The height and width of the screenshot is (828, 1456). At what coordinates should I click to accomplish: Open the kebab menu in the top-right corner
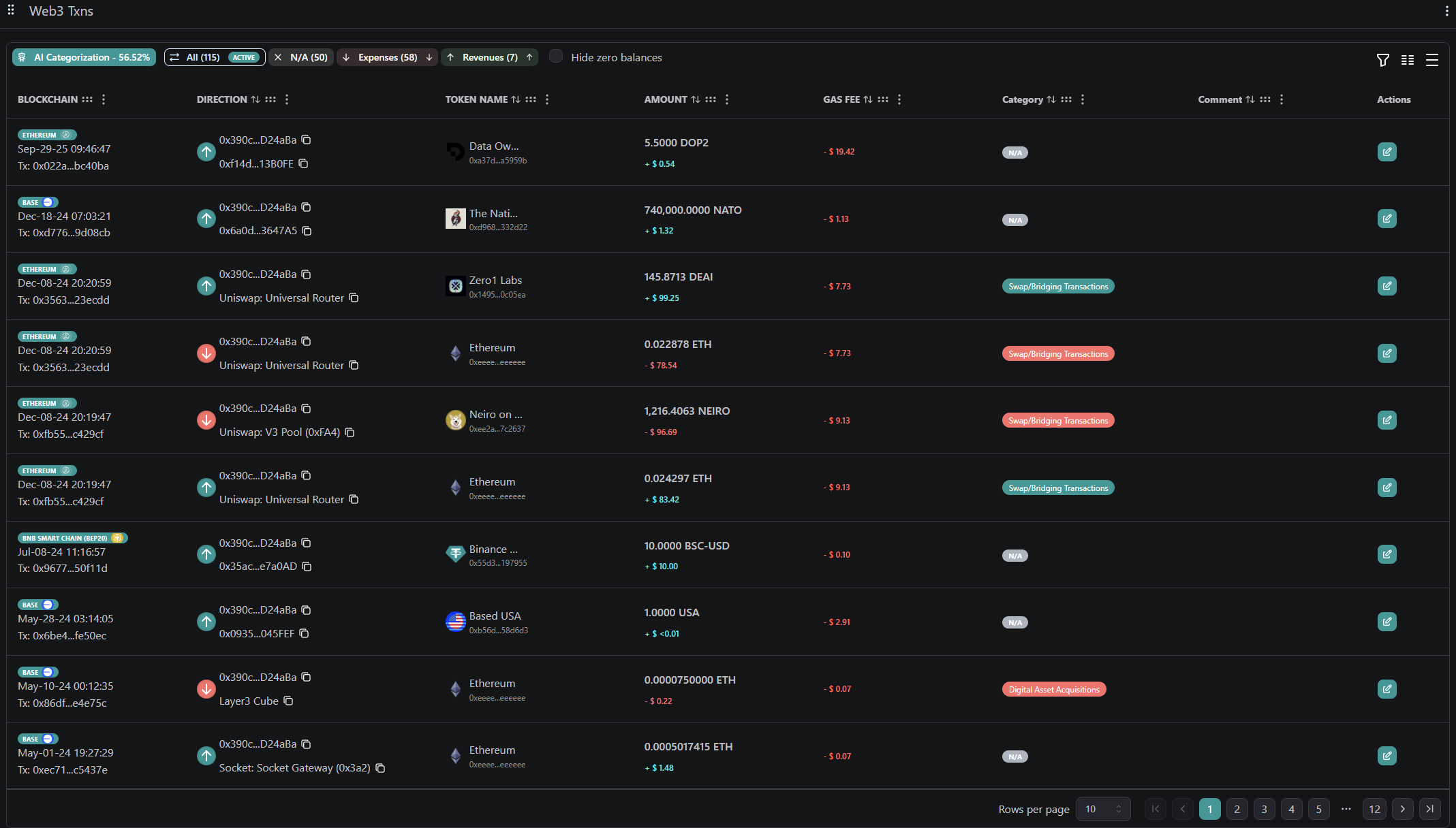(x=1446, y=10)
